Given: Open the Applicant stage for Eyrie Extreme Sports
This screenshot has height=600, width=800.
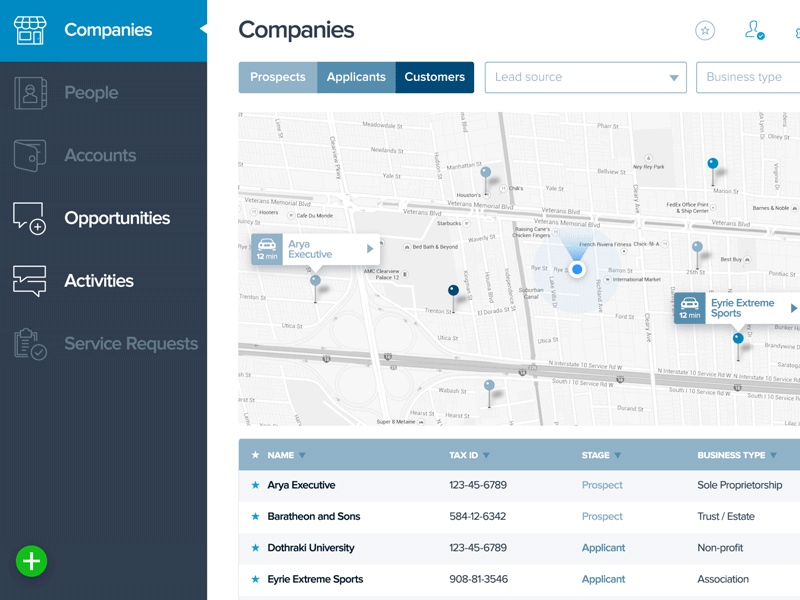Looking at the screenshot, I should [603, 579].
